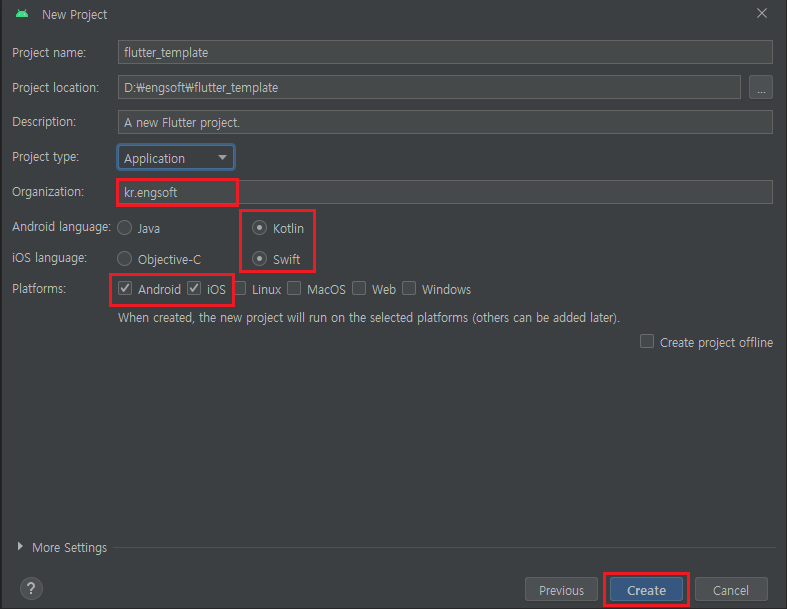The height and width of the screenshot is (609, 787).
Task: Focus the Organization field with kr.engsoft
Action: point(445,192)
